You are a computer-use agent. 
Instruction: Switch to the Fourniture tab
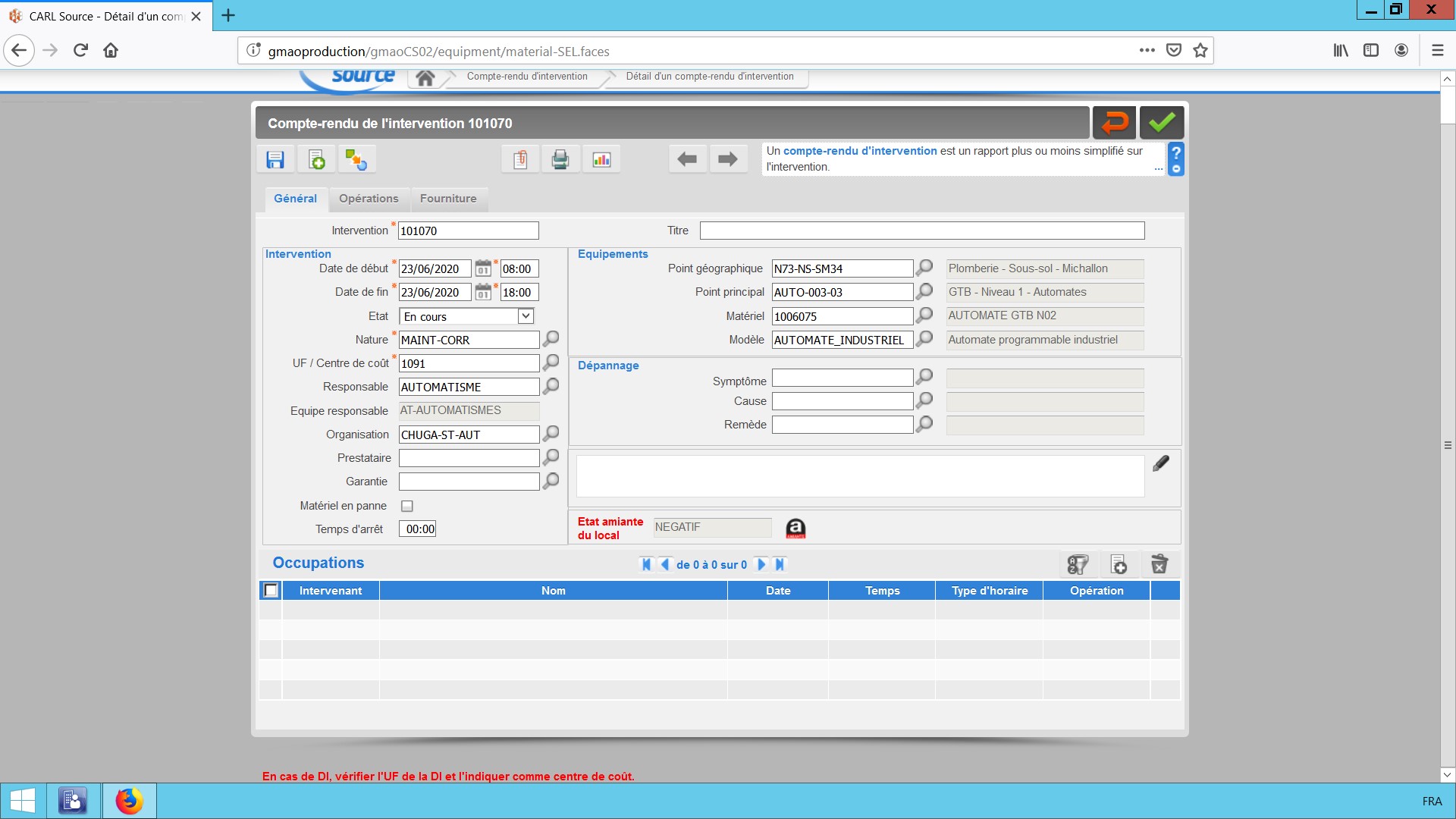(x=448, y=199)
